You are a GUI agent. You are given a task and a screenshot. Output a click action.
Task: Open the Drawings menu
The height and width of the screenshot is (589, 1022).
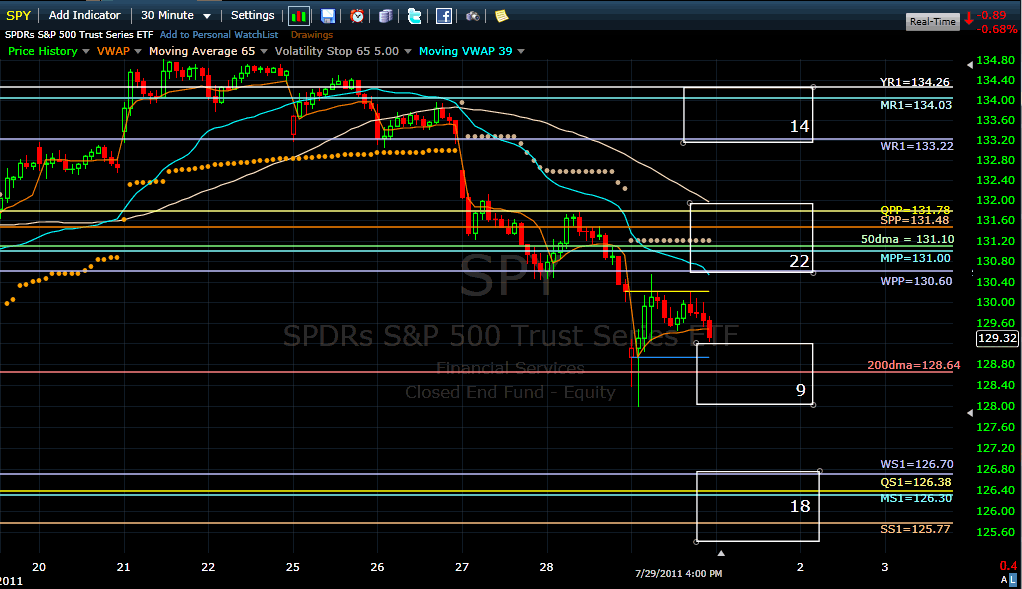312,35
